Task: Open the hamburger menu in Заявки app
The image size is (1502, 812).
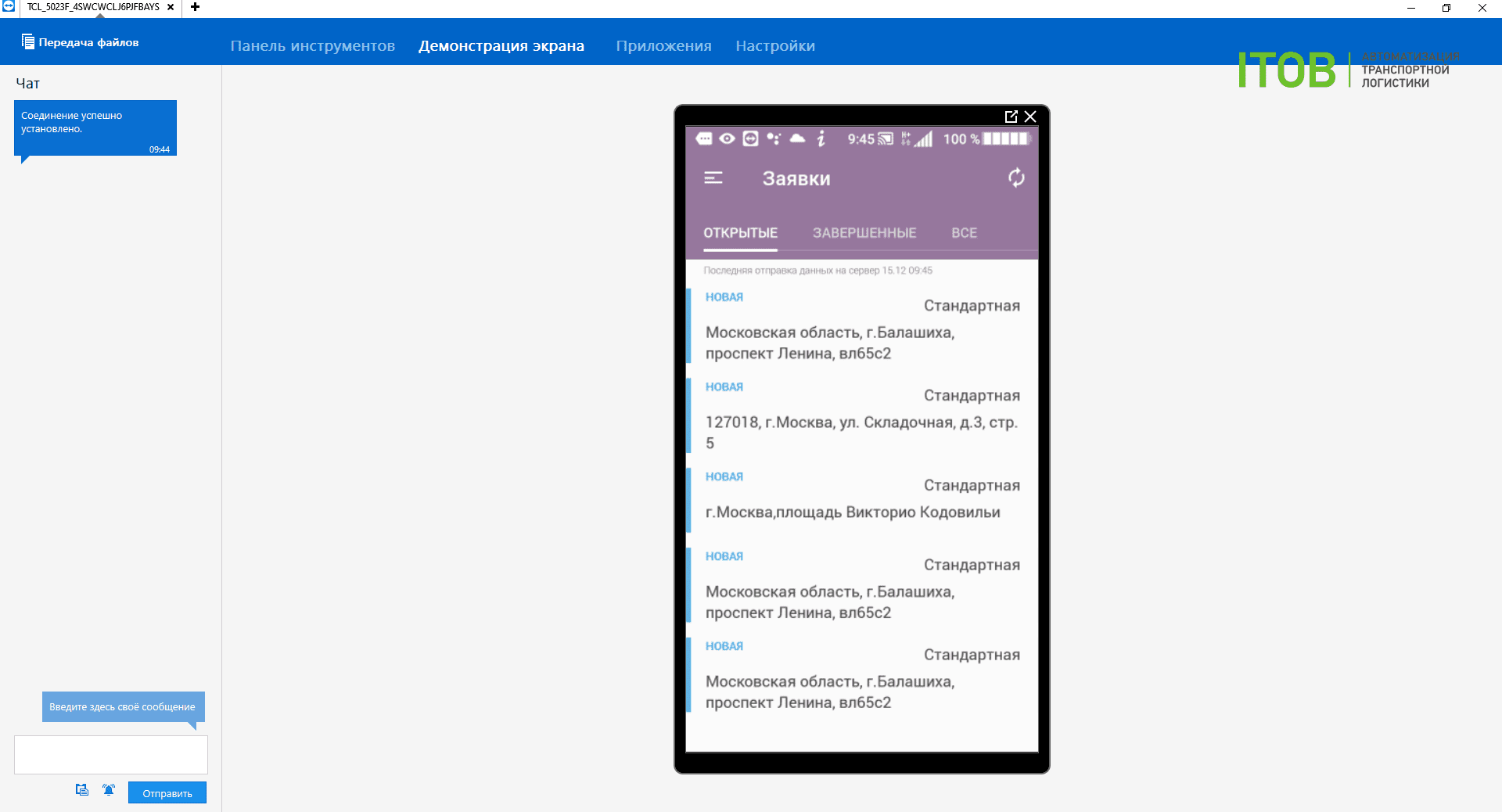Action: tap(713, 178)
